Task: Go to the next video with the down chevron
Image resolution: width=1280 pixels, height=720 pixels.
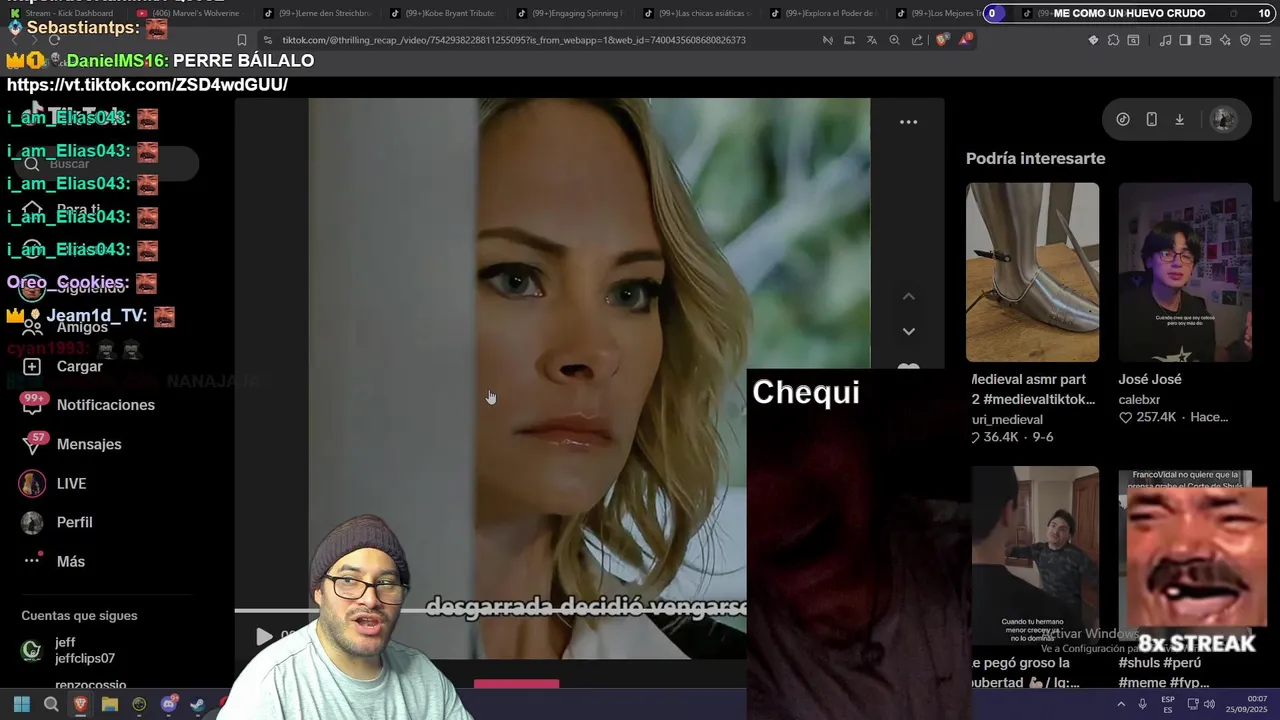Action: pos(908,331)
